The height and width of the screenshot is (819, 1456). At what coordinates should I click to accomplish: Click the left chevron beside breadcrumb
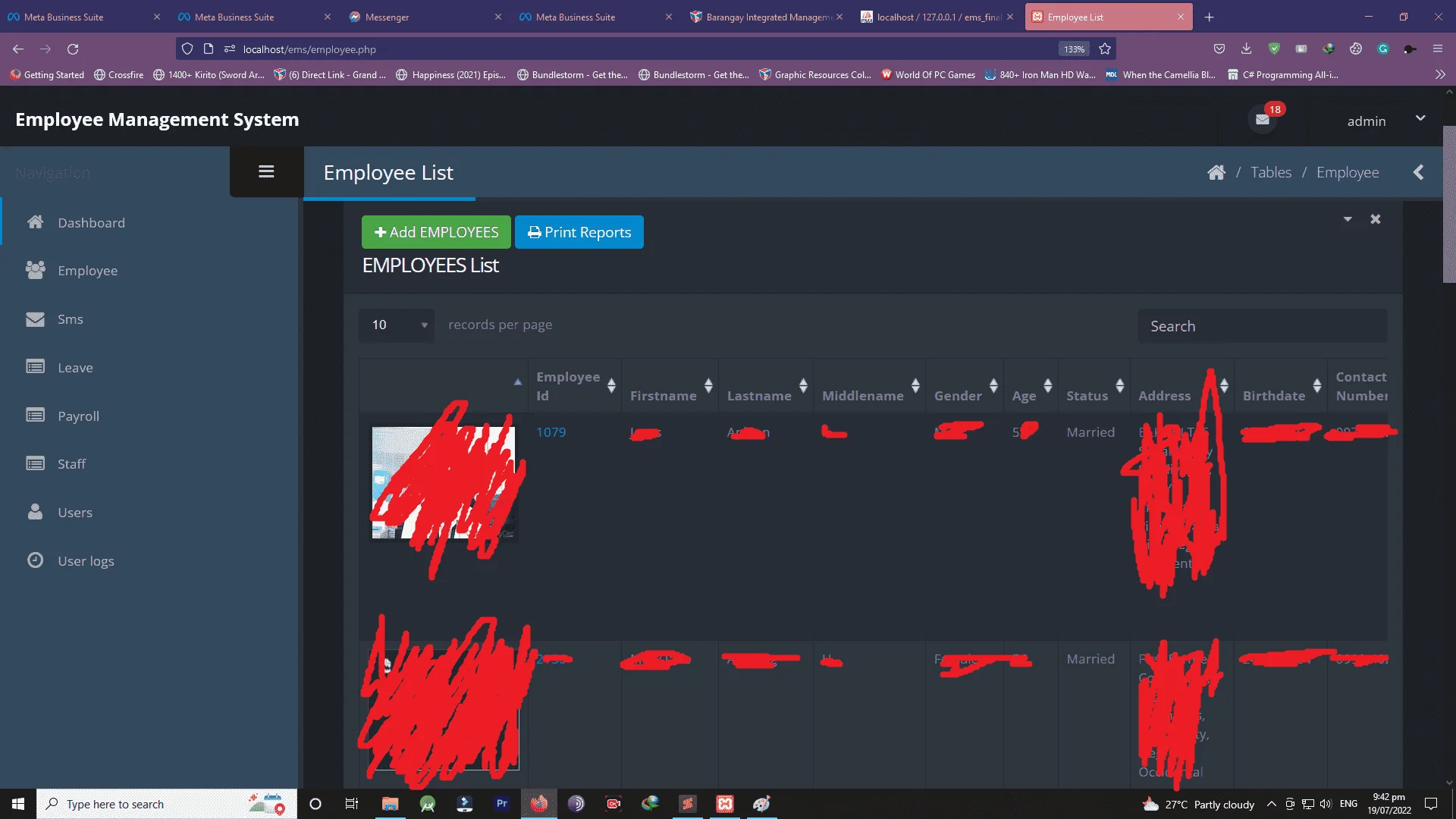1419,172
